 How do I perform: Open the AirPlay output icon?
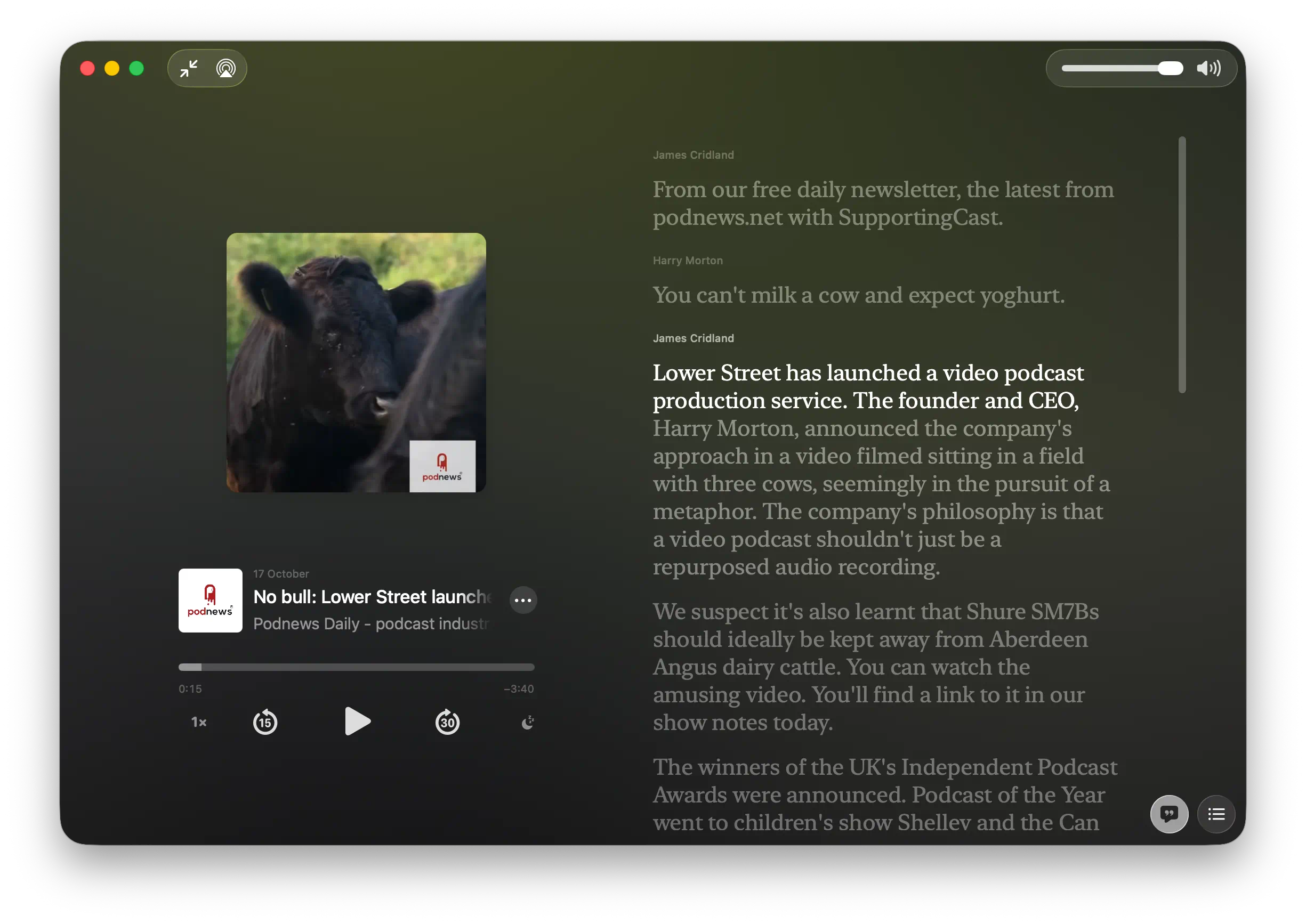pos(226,68)
